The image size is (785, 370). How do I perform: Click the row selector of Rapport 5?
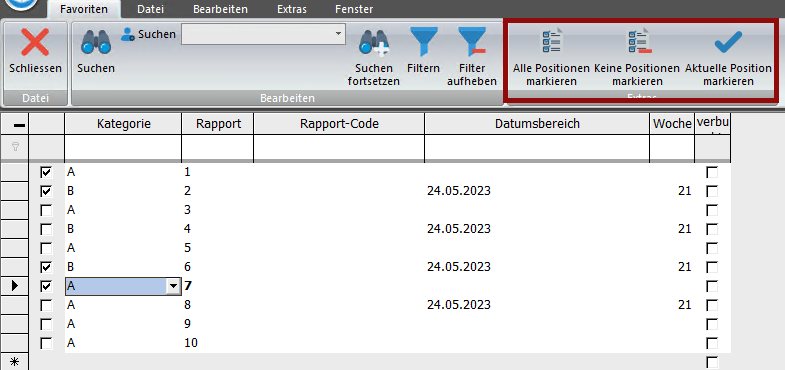point(14,248)
